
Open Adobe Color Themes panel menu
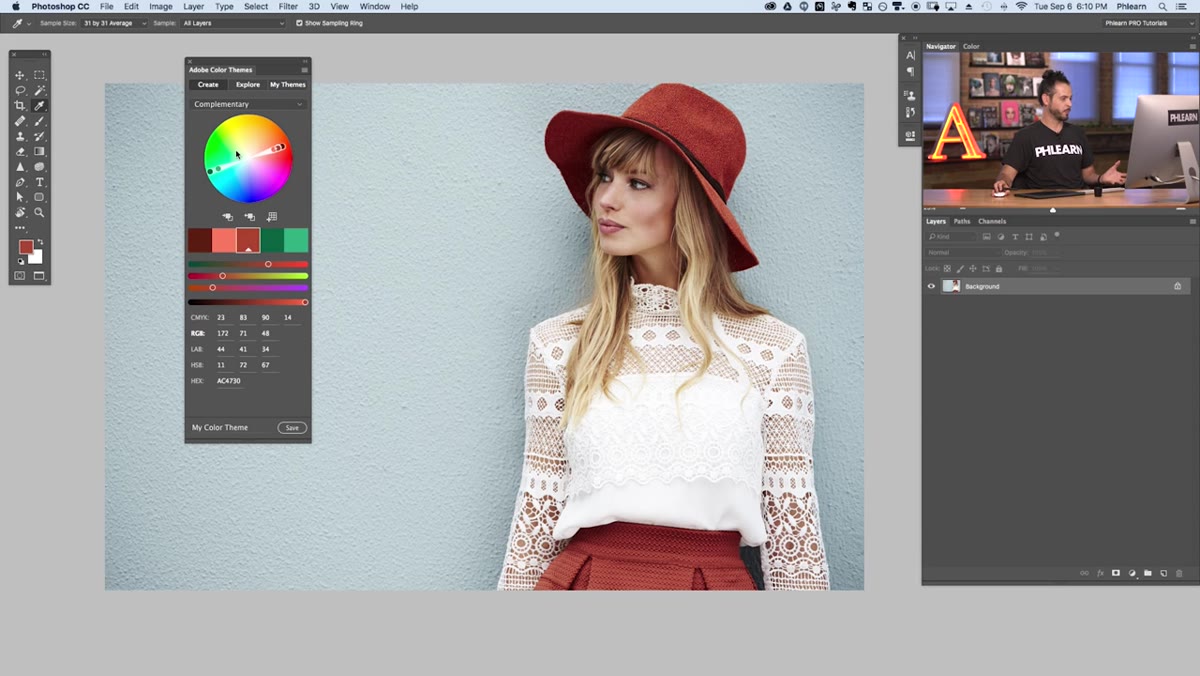tap(305, 70)
